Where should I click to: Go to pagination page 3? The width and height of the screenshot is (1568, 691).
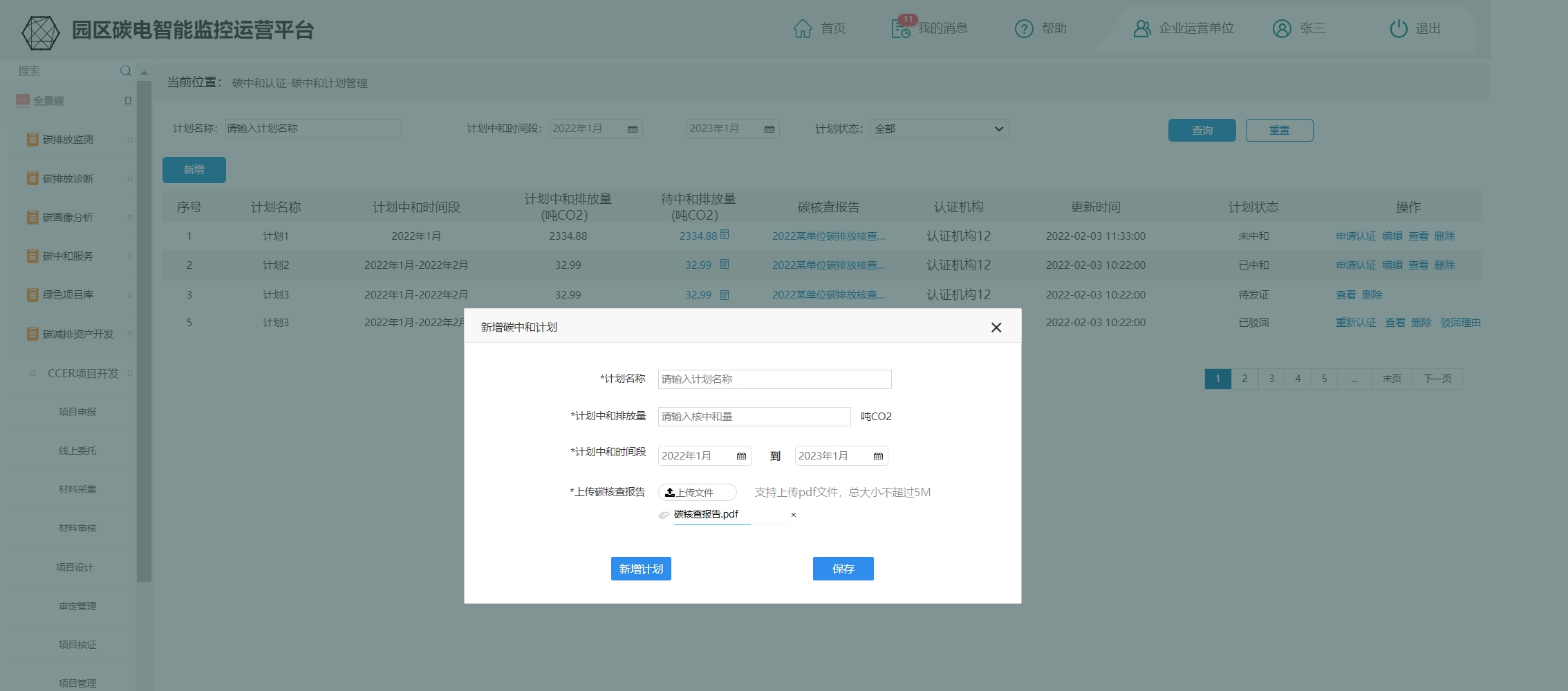coord(1271,379)
